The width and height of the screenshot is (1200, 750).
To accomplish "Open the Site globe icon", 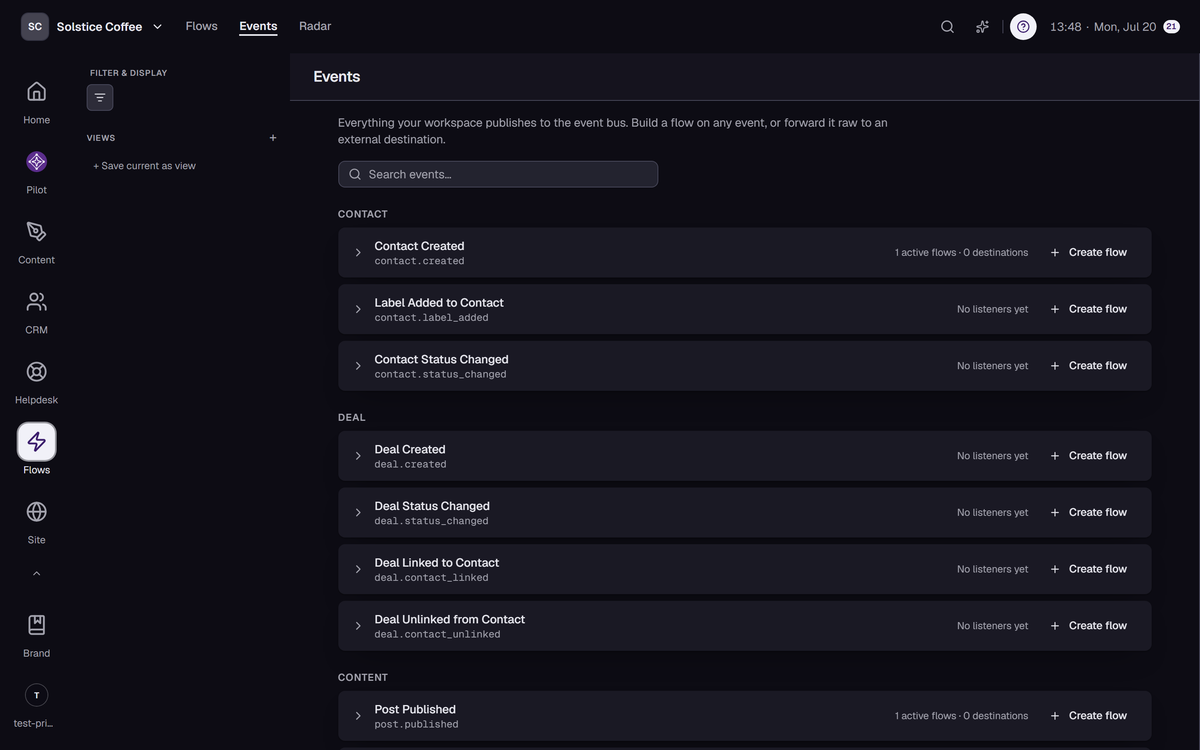I will tap(36, 512).
